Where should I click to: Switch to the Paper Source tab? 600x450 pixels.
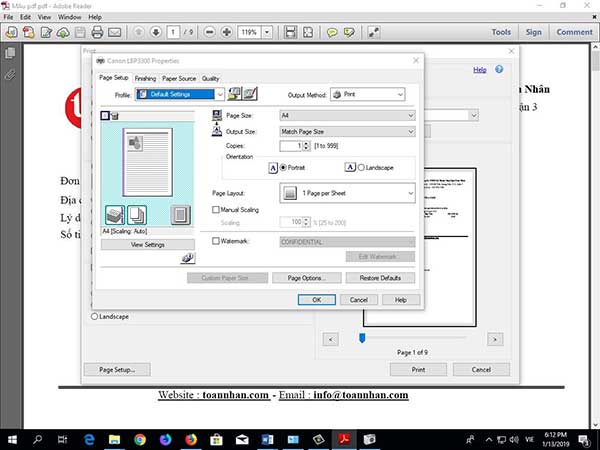(x=179, y=78)
